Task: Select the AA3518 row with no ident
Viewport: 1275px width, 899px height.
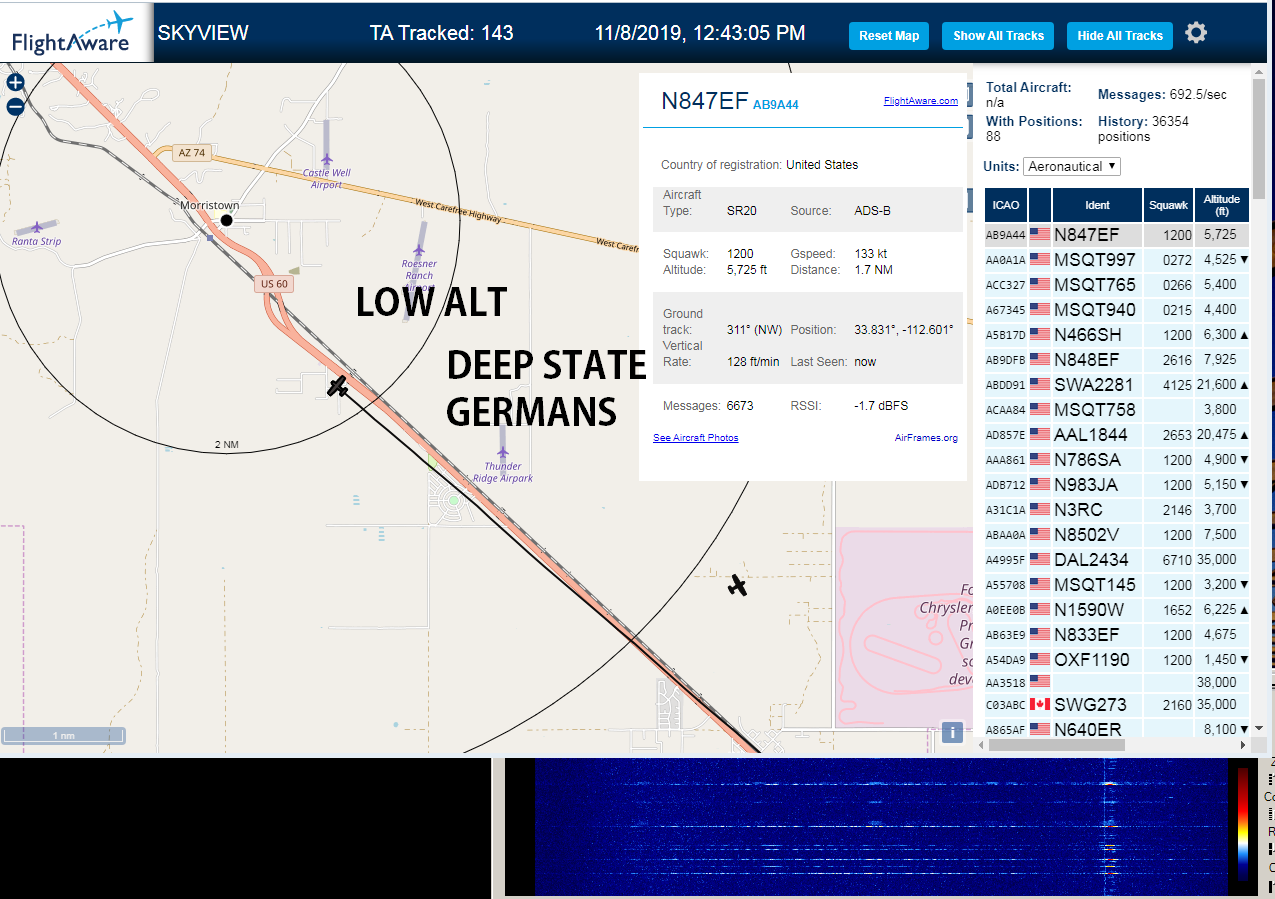Action: pos(1117,682)
